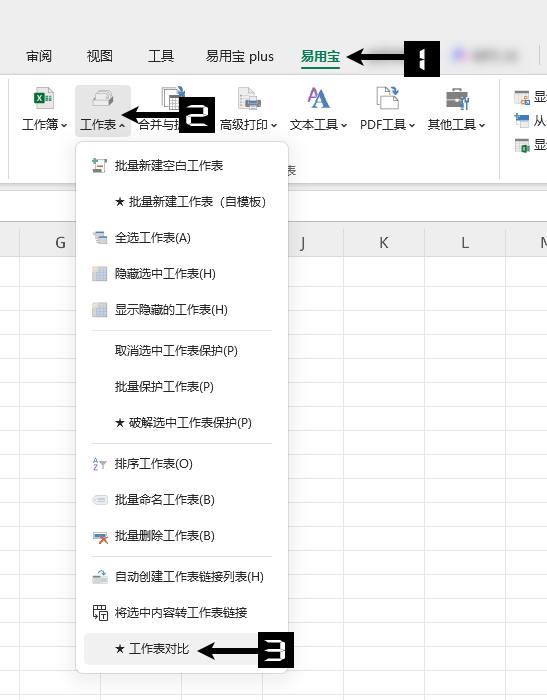This screenshot has width=547, height=700.
Task: Click the 工作簿 Excel workbook icon
Action: pyautogui.click(x=44, y=98)
